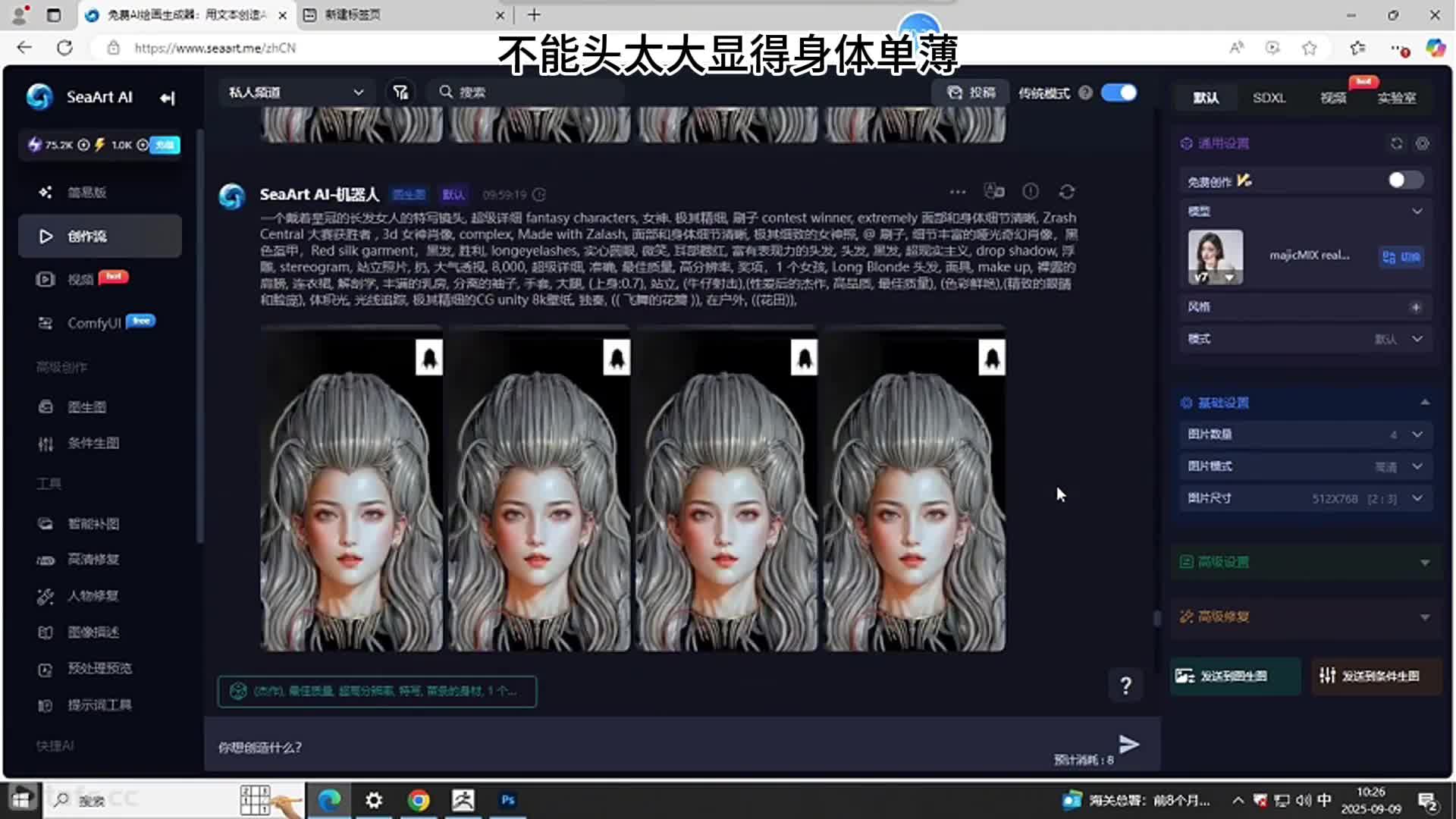Open Photoshop from the taskbar
Image resolution: width=1456 pixels, height=819 pixels.
pyautogui.click(x=508, y=800)
